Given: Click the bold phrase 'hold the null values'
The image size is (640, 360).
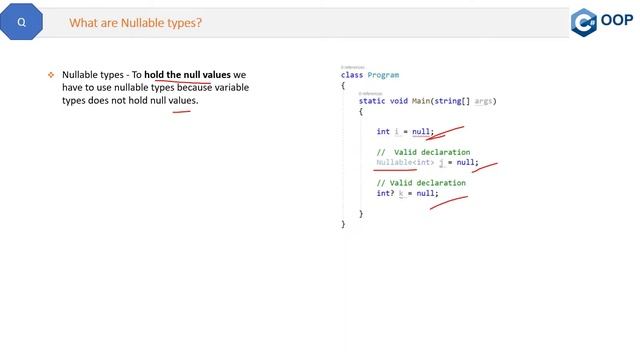Looking at the screenshot, I should click(187, 75).
